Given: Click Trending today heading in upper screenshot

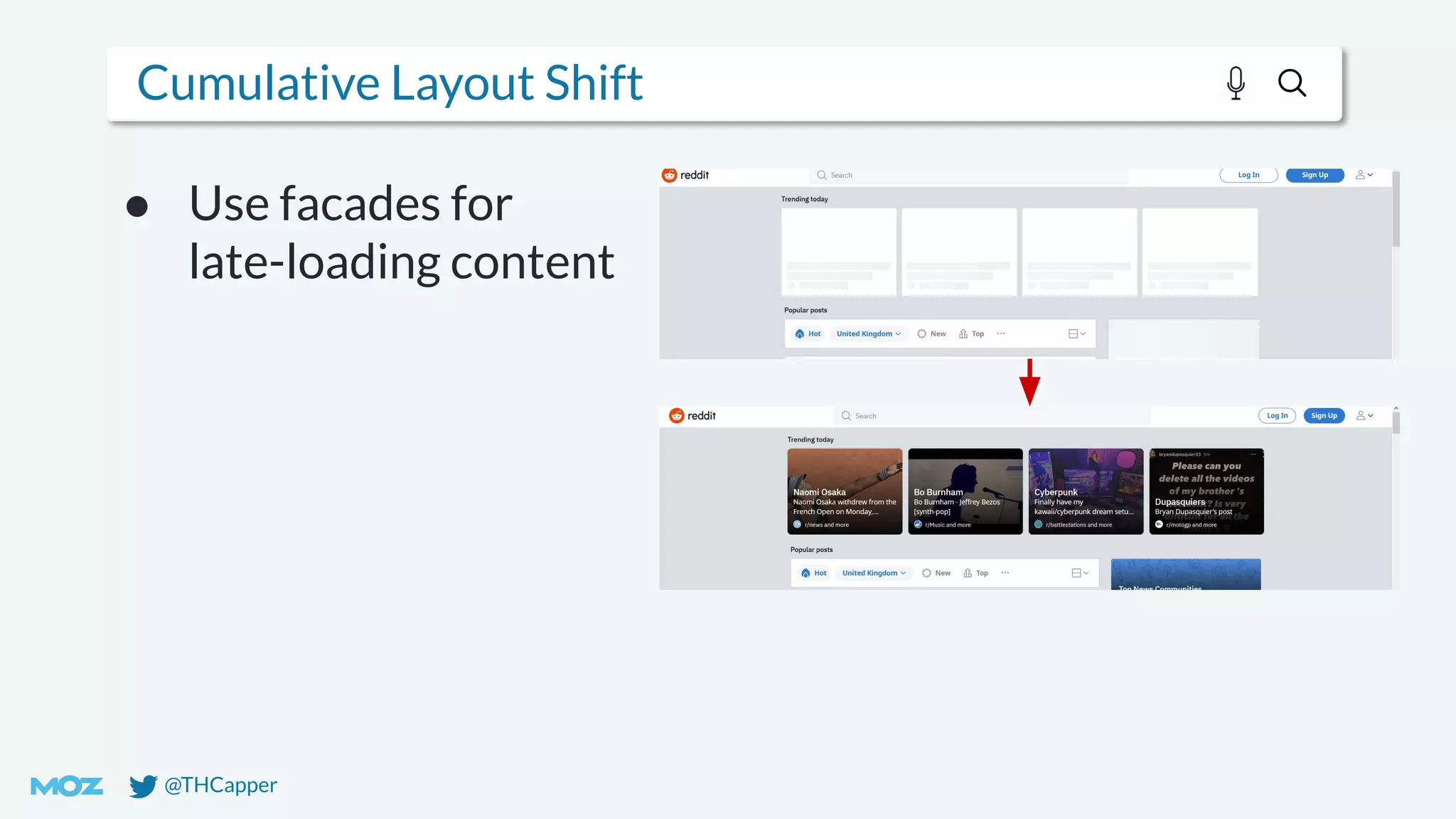Looking at the screenshot, I should [805, 199].
